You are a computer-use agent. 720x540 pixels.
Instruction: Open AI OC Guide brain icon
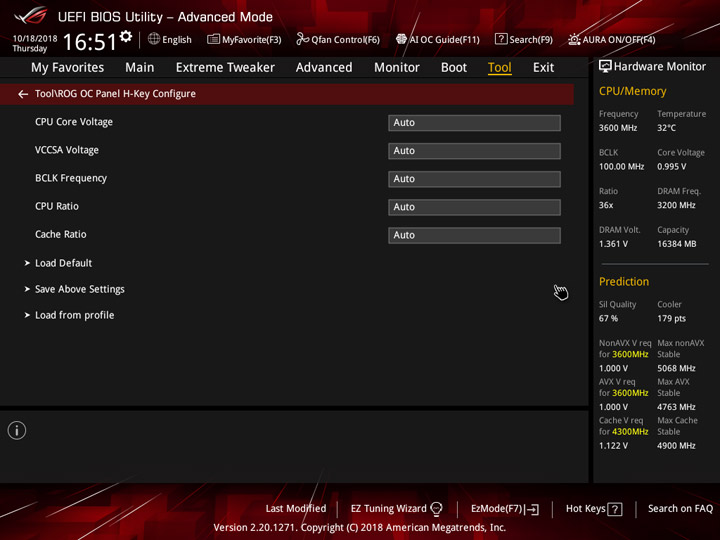tap(401, 39)
